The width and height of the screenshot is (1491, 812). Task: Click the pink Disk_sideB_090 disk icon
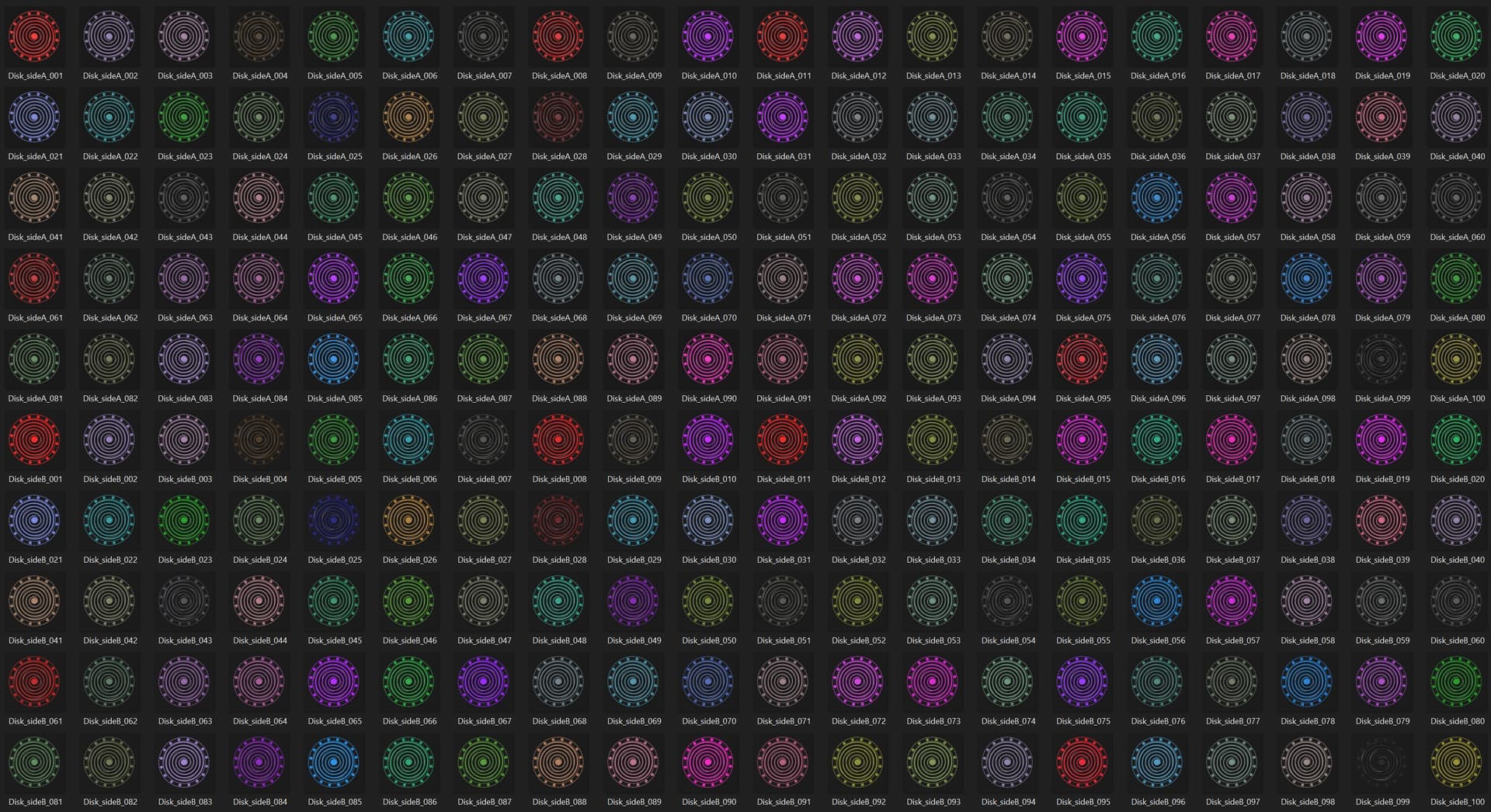coord(707,763)
